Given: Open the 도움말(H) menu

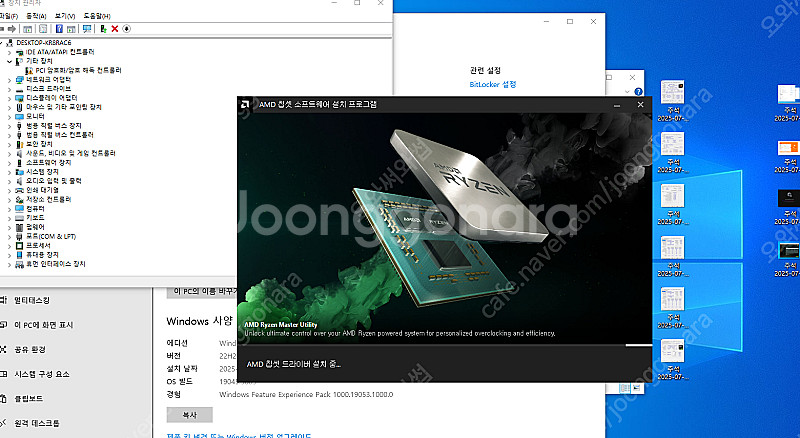Looking at the screenshot, I should 97,16.
